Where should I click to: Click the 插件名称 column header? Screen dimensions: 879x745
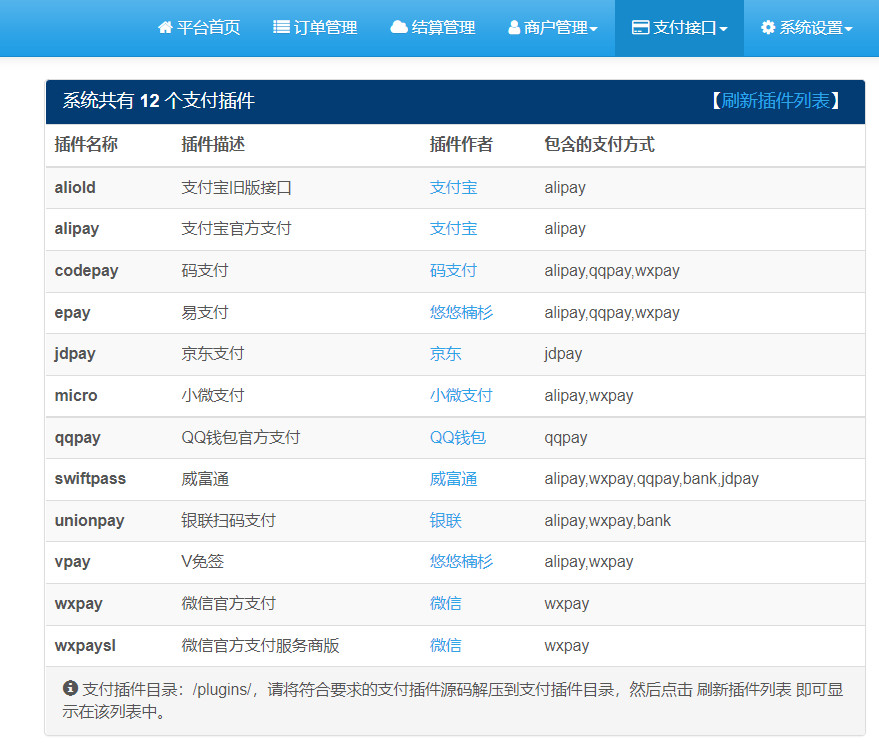[86, 145]
